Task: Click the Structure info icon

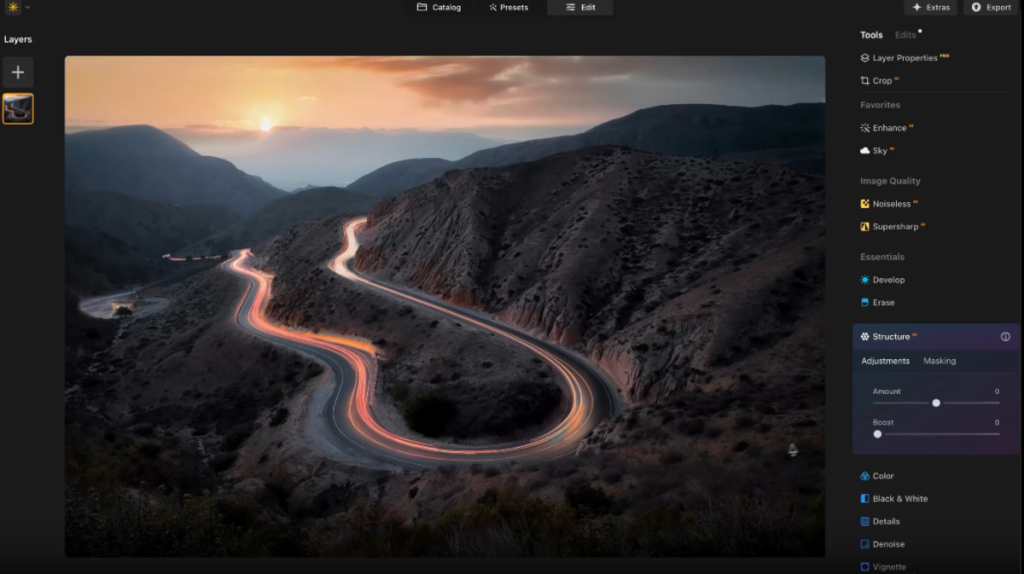Action: point(1005,337)
